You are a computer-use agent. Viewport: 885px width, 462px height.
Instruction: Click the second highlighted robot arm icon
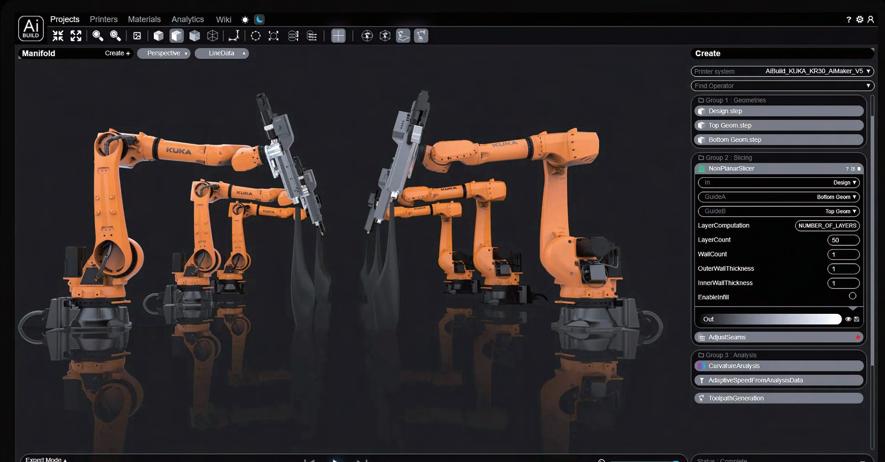421,36
